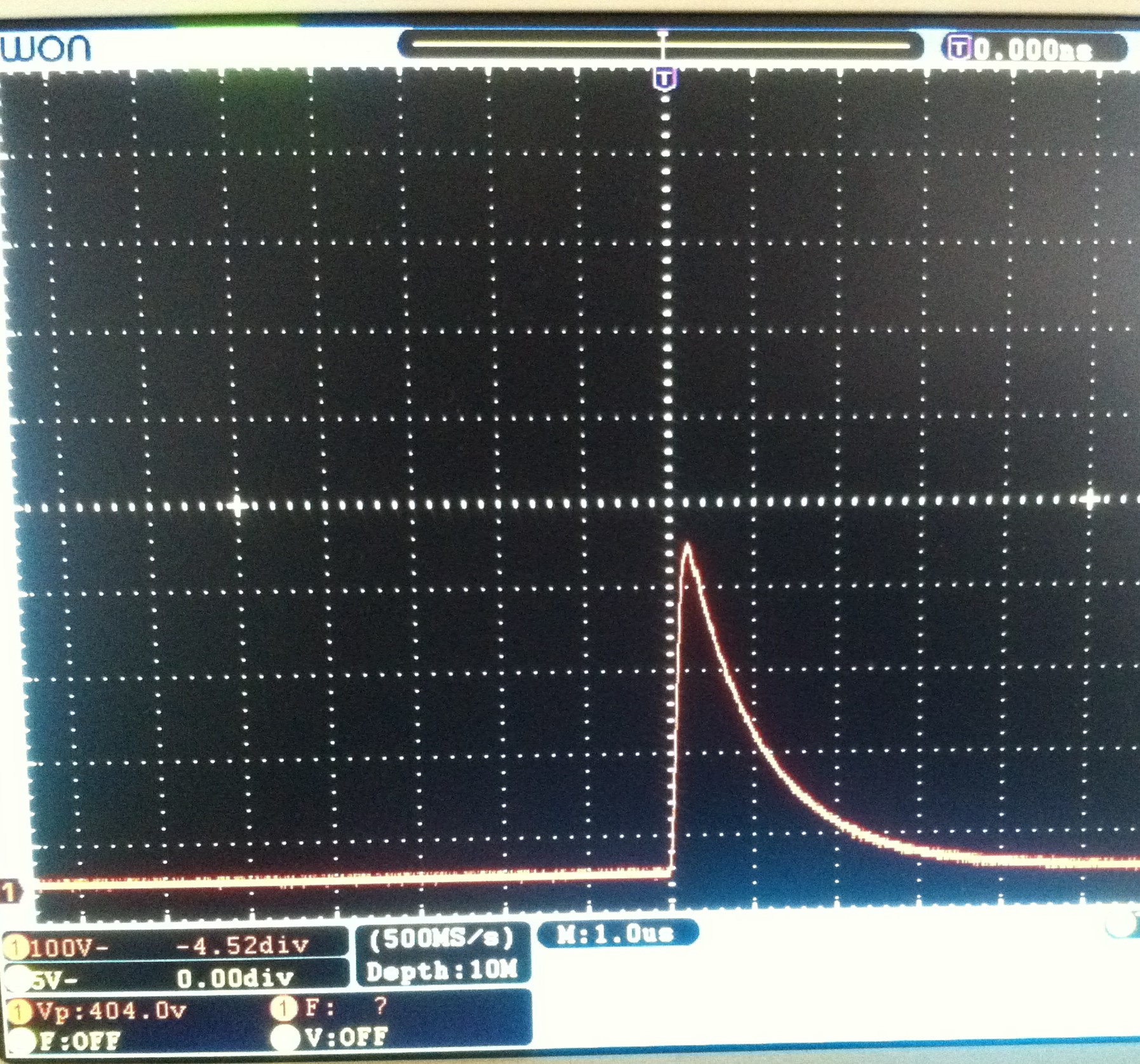Click the trigger position T marker above grid
Viewport: 1140px width, 1064px height.
(x=664, y=80)
